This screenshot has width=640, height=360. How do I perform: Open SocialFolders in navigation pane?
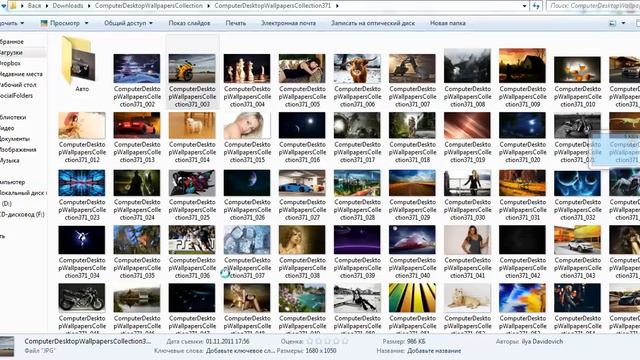(16, 96)
